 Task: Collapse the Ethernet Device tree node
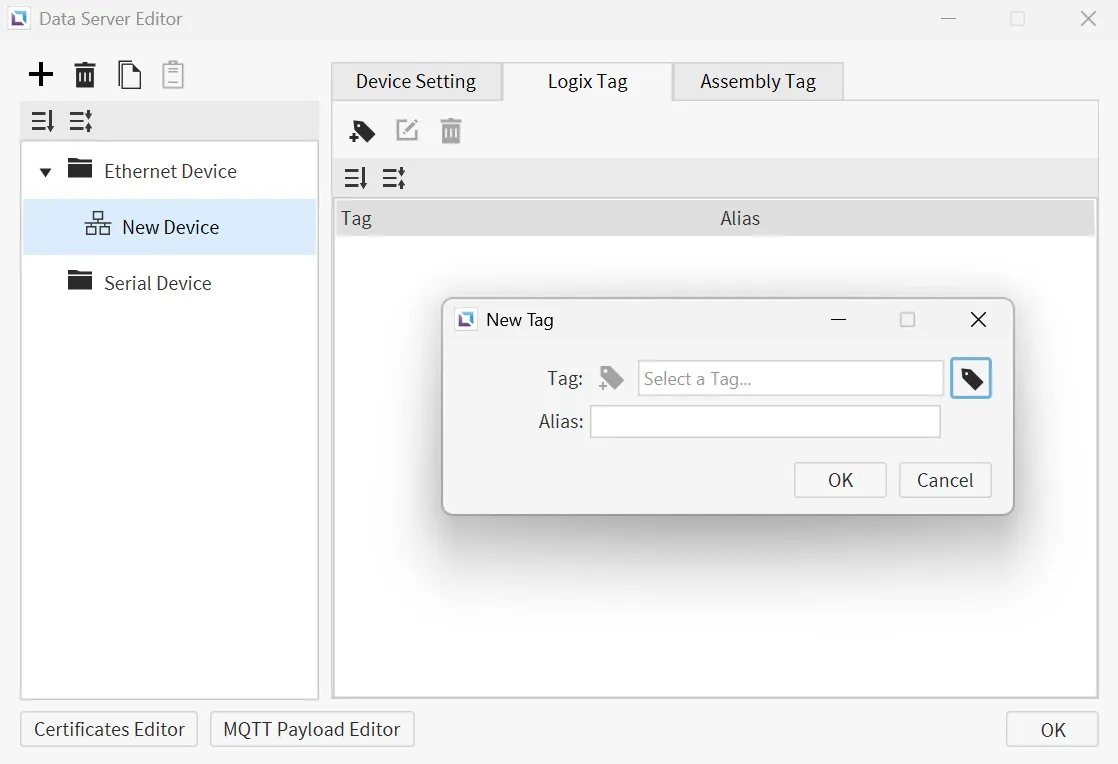(x=45, y=173)
